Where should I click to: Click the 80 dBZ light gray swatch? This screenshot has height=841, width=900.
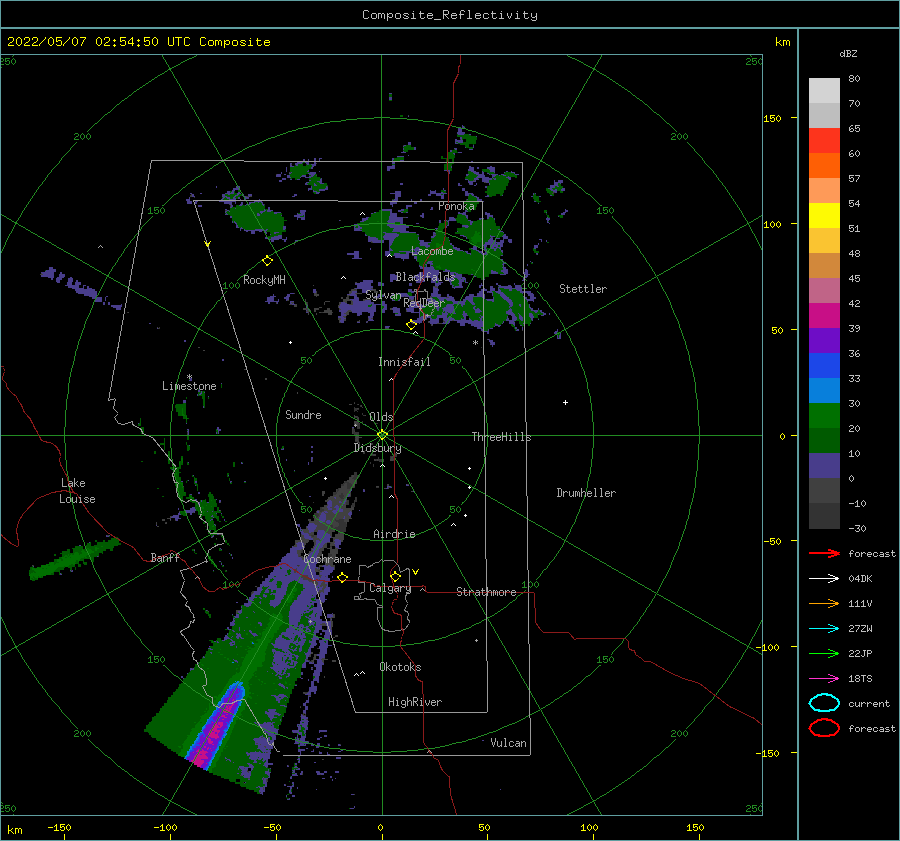point(824,91)
